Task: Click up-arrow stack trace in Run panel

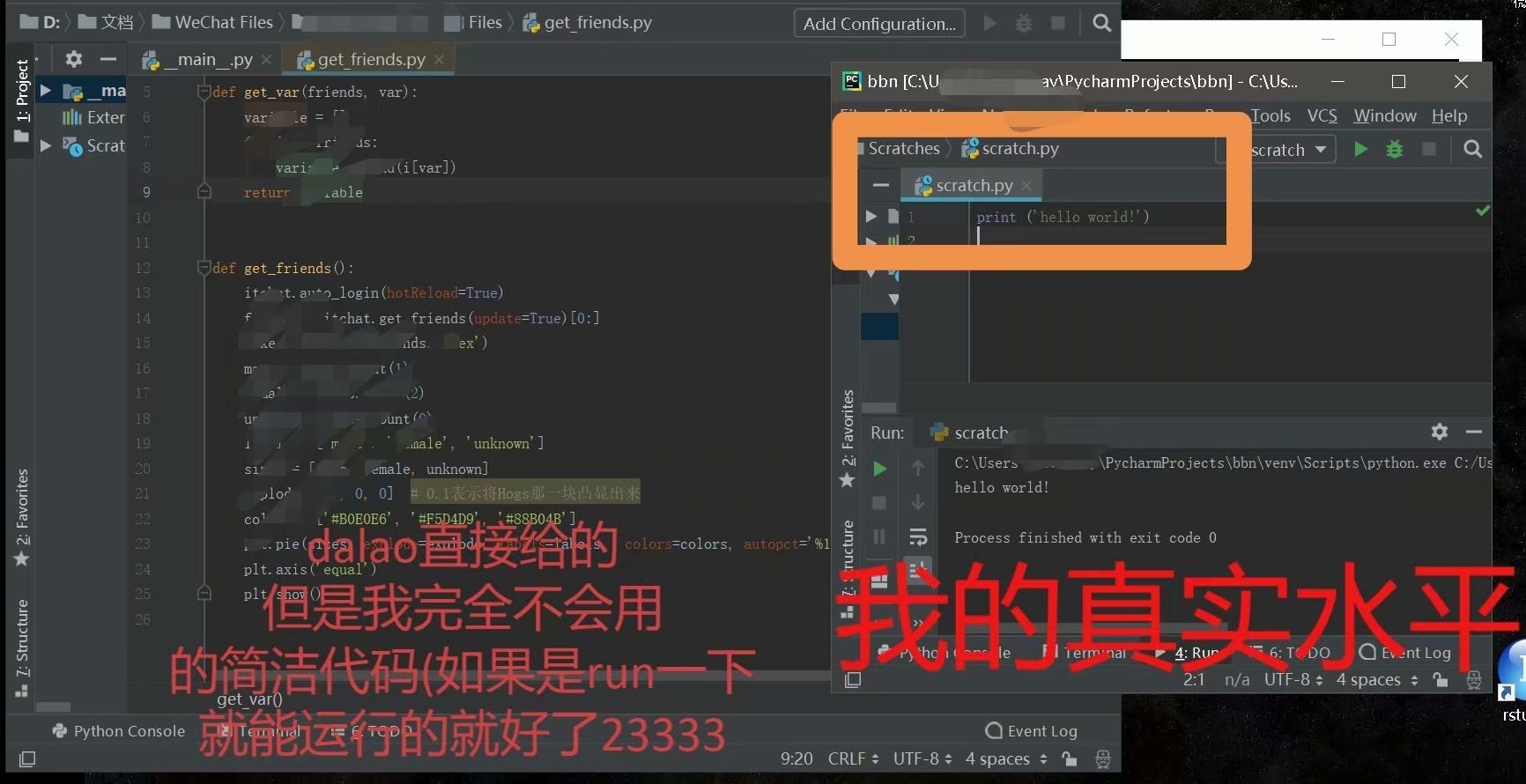Action: tap(917, 468)
